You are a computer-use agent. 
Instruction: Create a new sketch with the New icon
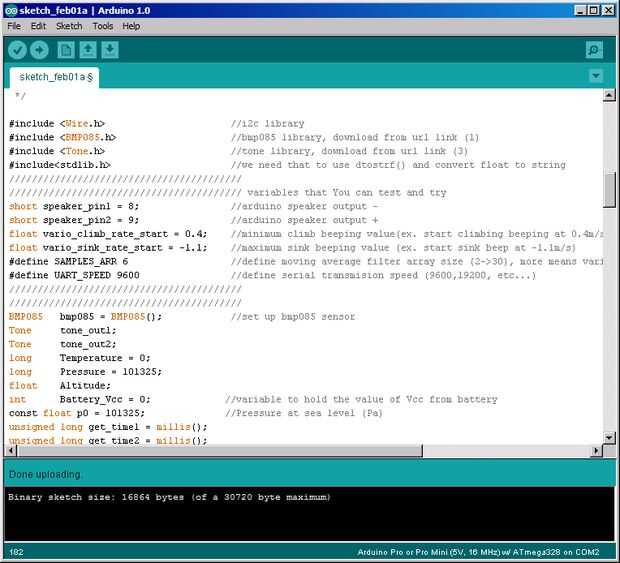click(x=66, y=50)
